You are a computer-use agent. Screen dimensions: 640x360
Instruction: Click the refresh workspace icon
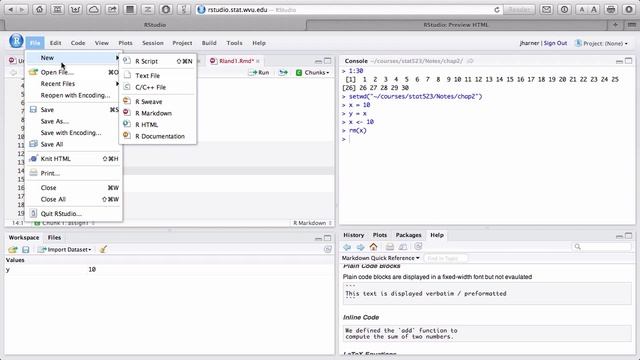pyautogui.click(x=327, y=249)
